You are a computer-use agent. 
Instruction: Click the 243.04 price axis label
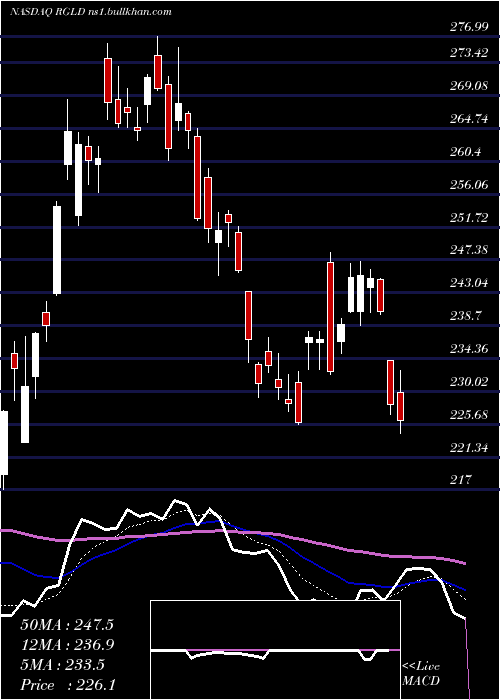(x=469, y=283)
